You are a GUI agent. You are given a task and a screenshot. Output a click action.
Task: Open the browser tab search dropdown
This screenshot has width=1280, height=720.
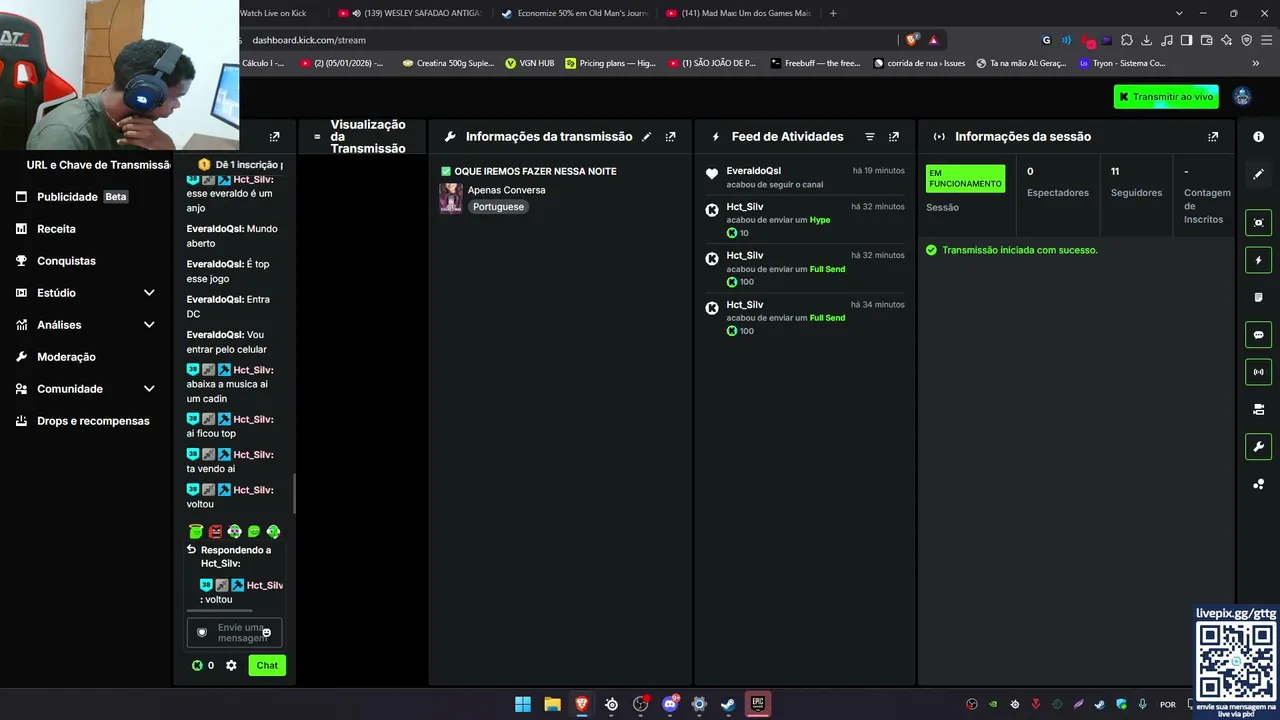tap(1179, 13)
